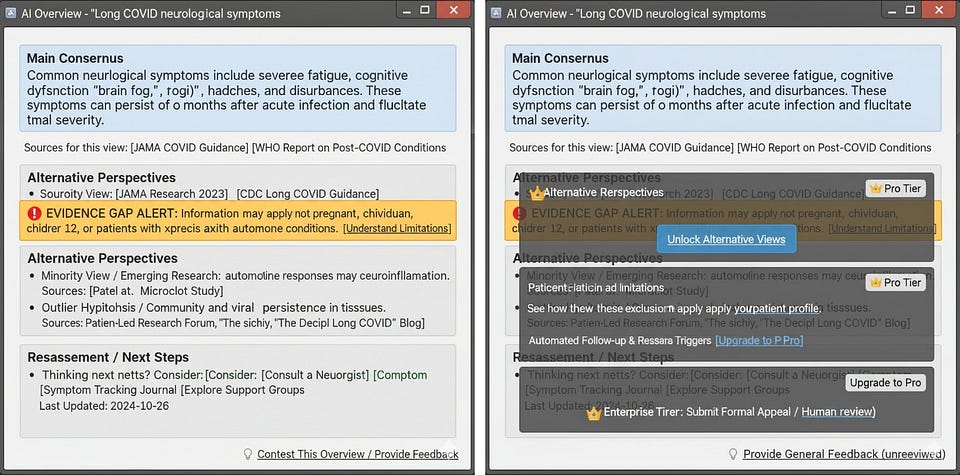
Task: Click crown icon beside Alternative Perspectives overlay
Action: click(x=537, y=193)
